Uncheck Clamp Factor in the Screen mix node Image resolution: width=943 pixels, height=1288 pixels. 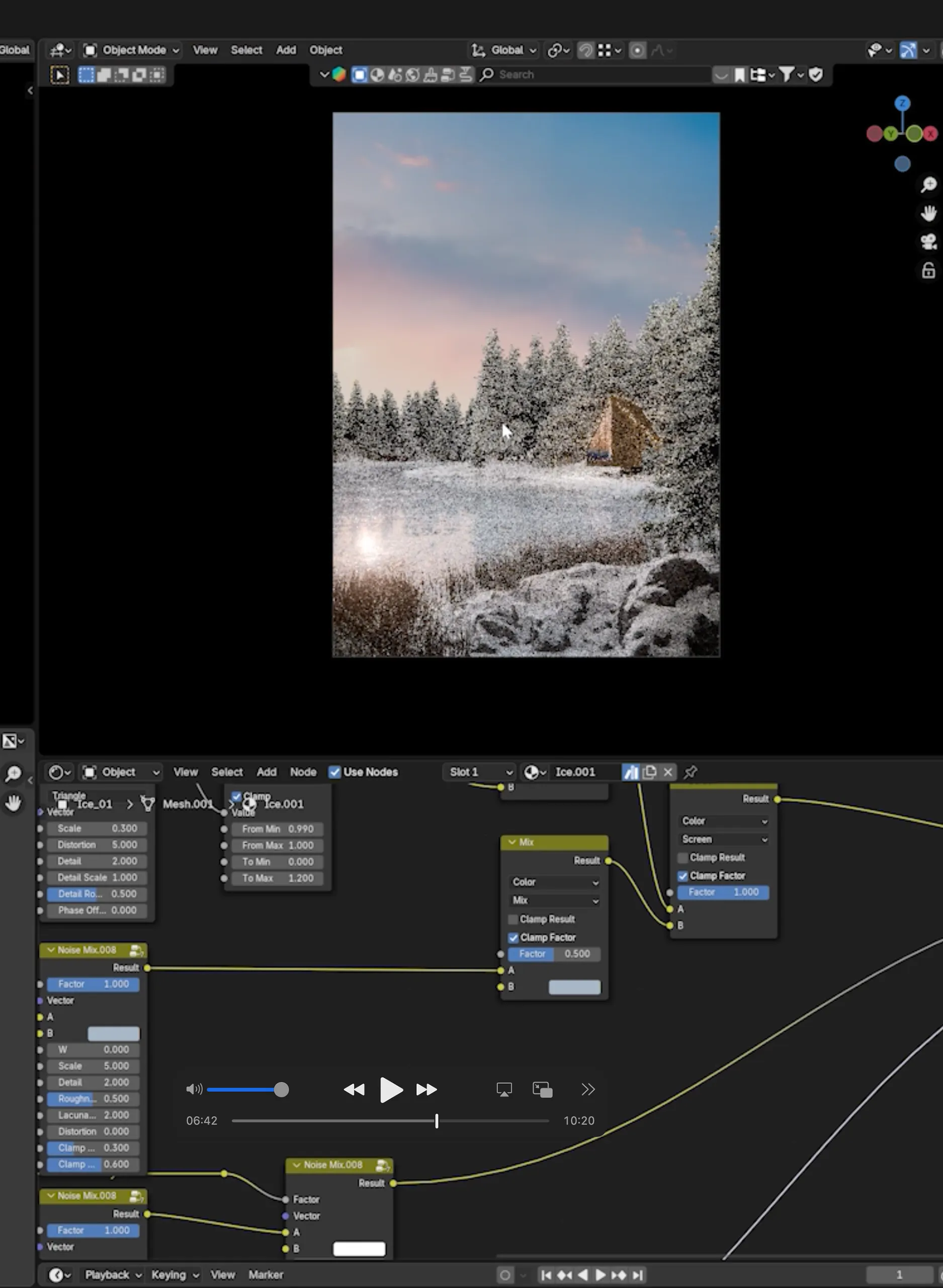(682, 875)
